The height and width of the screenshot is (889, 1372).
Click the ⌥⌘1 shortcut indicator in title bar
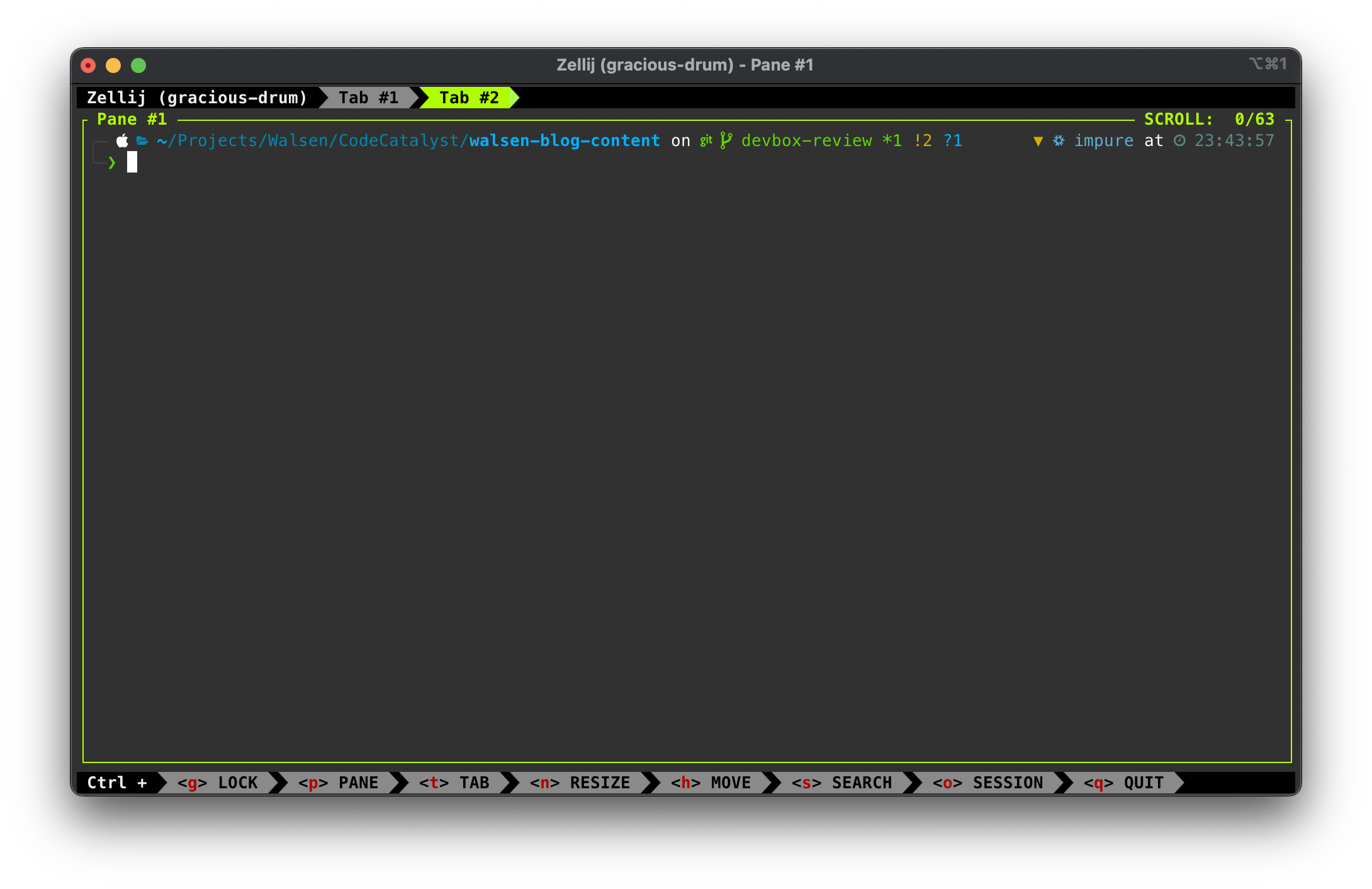click(1268, 64)
